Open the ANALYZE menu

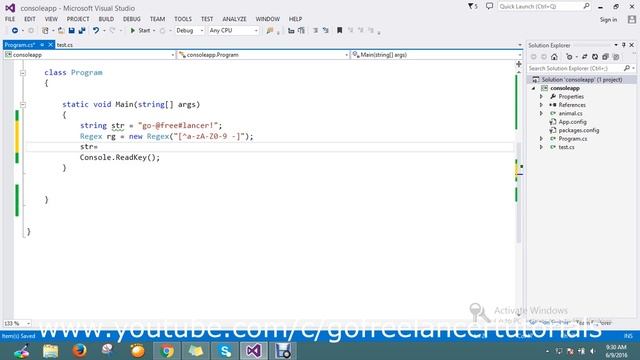click(234, 19)
